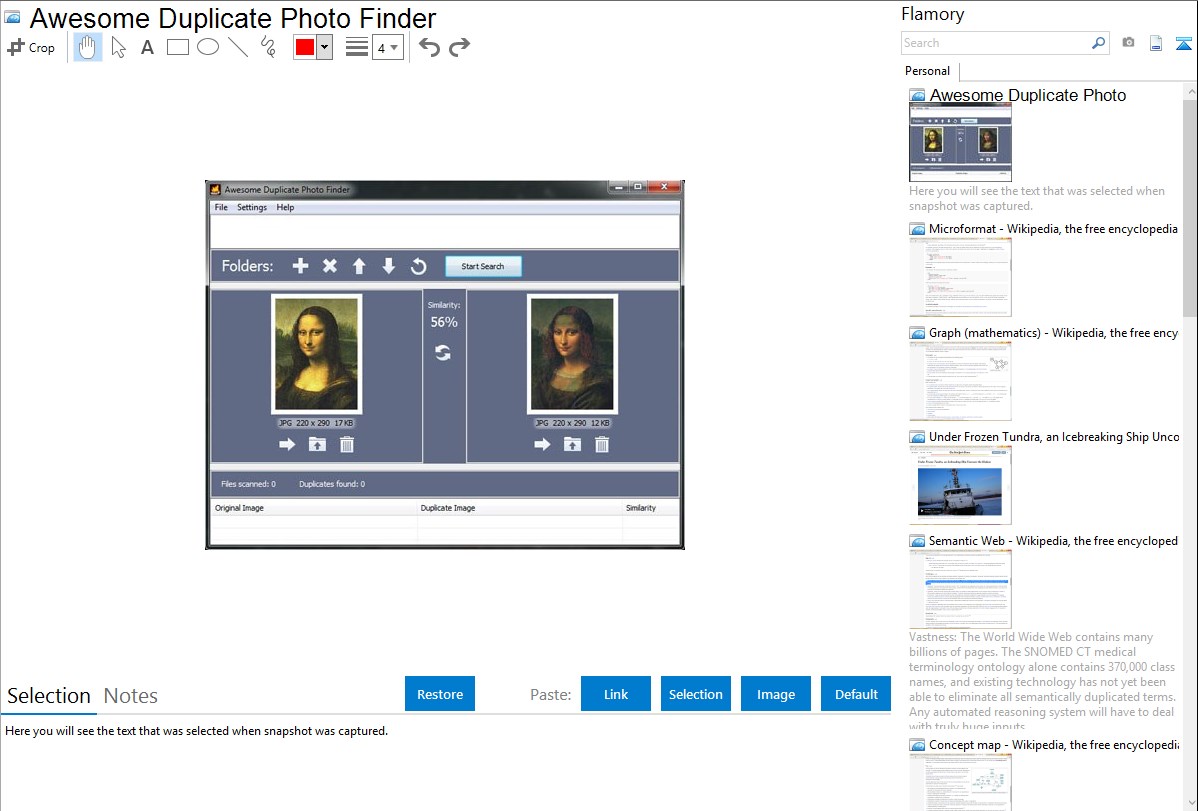Open the Semantic Web snapshot thumbnail
This screenshot has width=1198, height=811.
pos(960,589)
